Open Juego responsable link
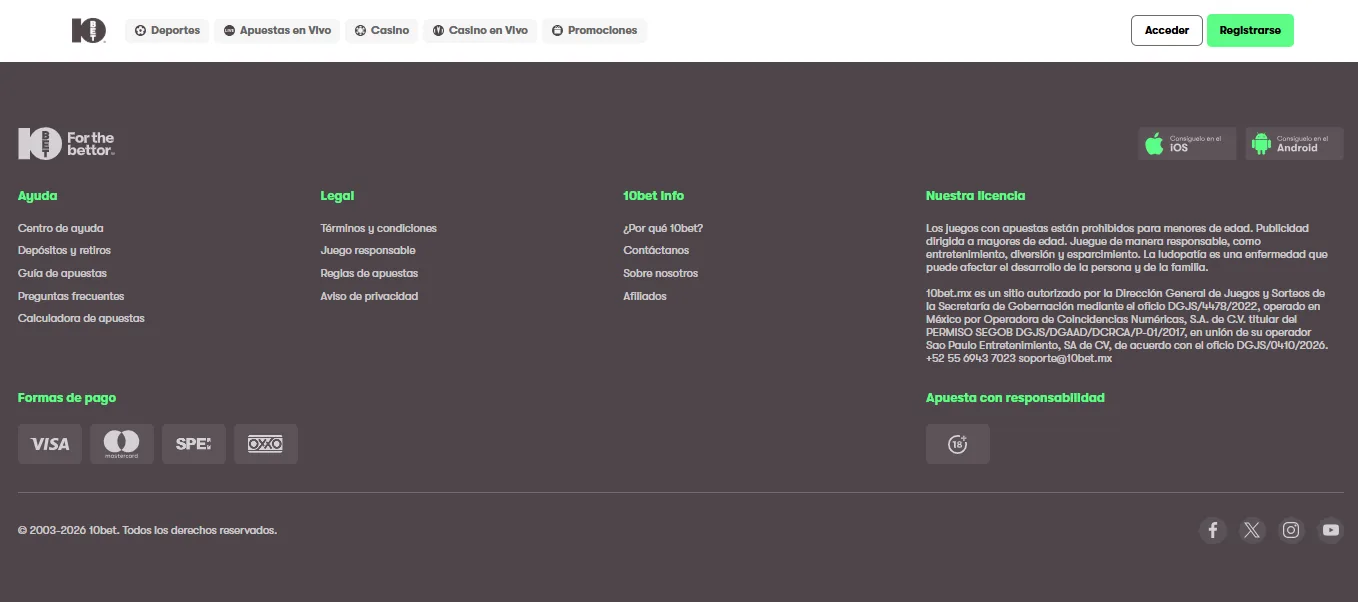Viewport: 1358px width, 602px height. point(368,251)
